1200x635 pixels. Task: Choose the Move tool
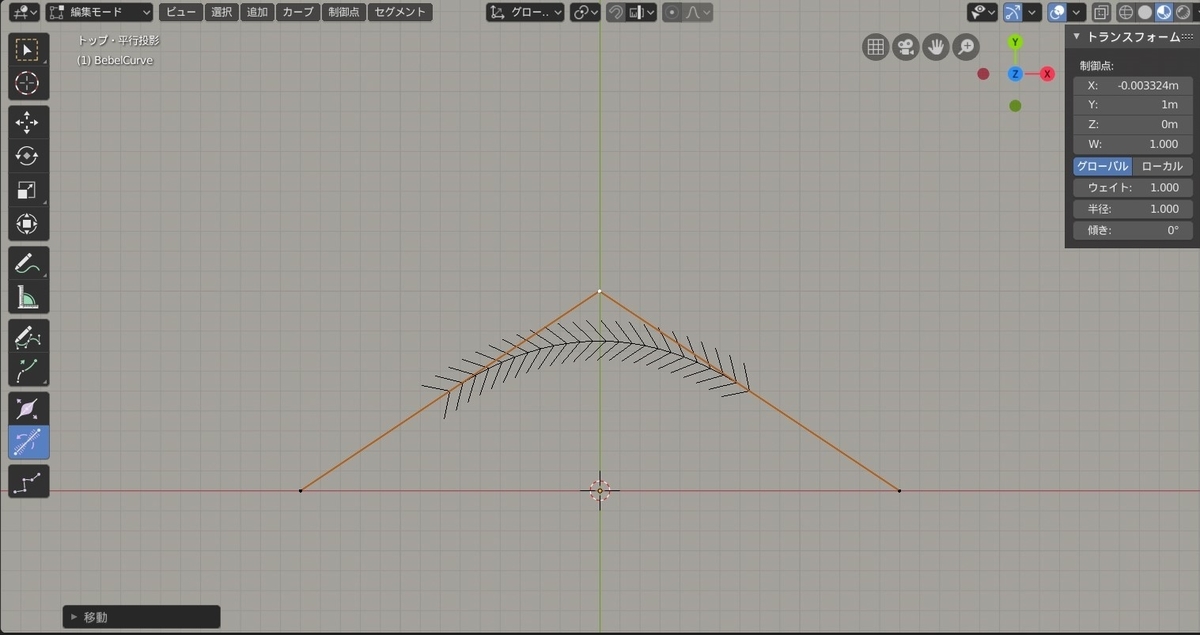click(x=28, y=123)
